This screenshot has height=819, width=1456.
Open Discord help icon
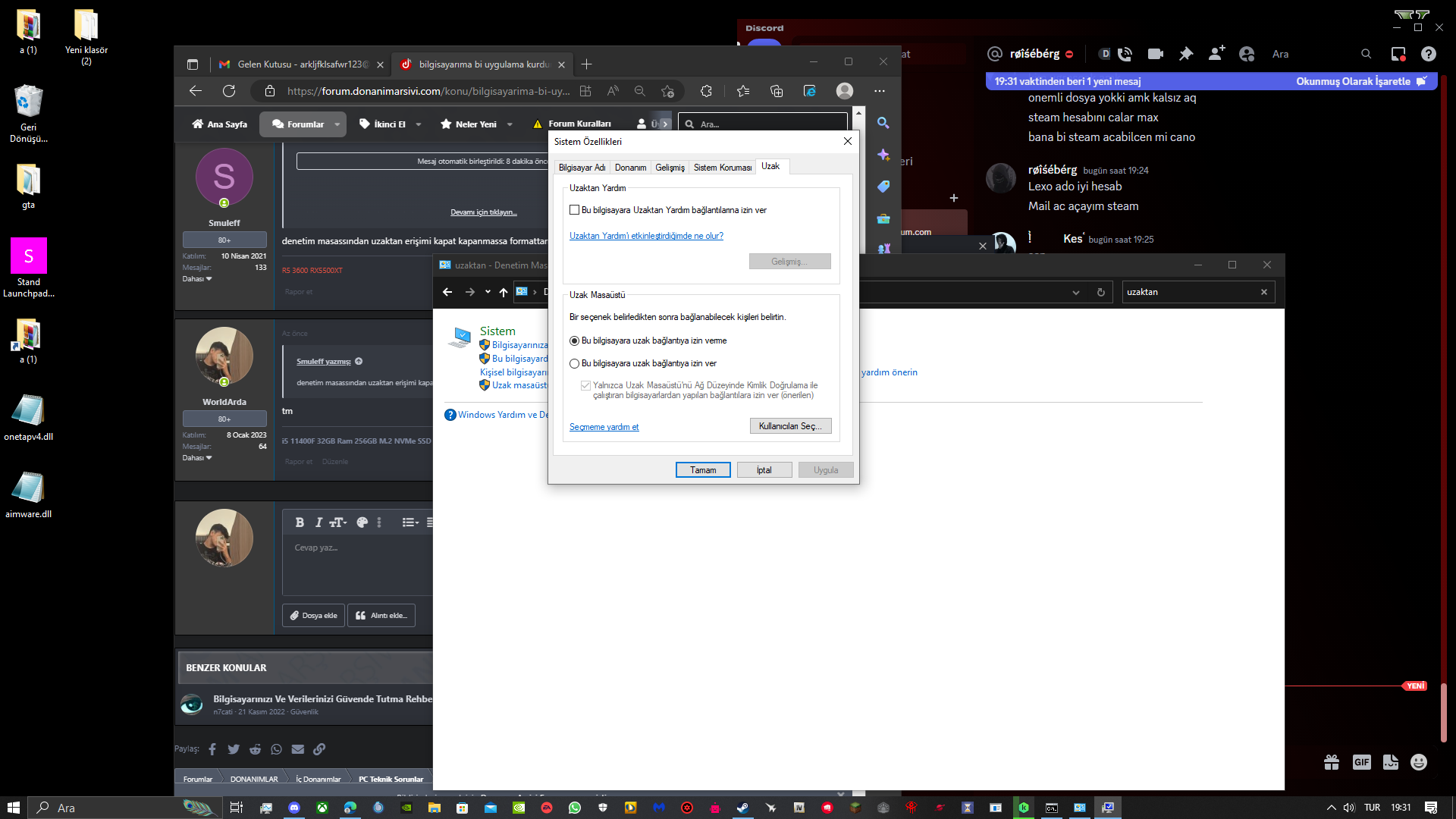(x=1429, y=54)
